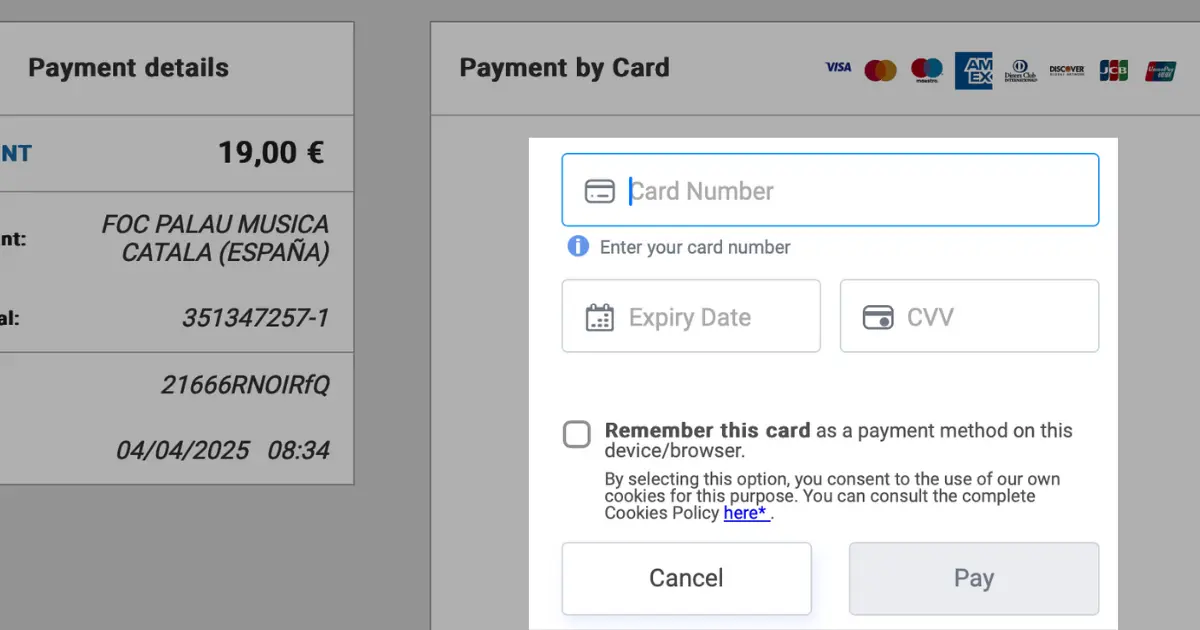Click the card icon beside CVV
The height and width of the screenshot is (630, 1200).
[x=878, y=318]
